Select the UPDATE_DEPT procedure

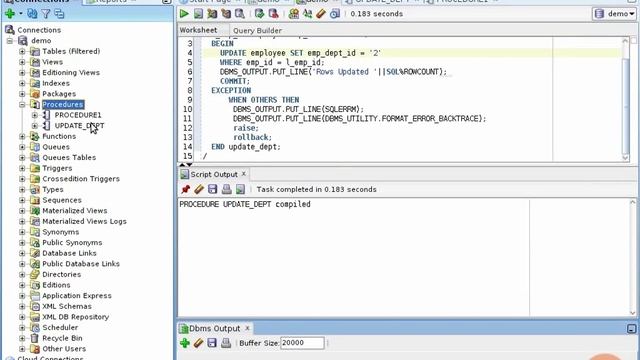click(x=79, y=126)
